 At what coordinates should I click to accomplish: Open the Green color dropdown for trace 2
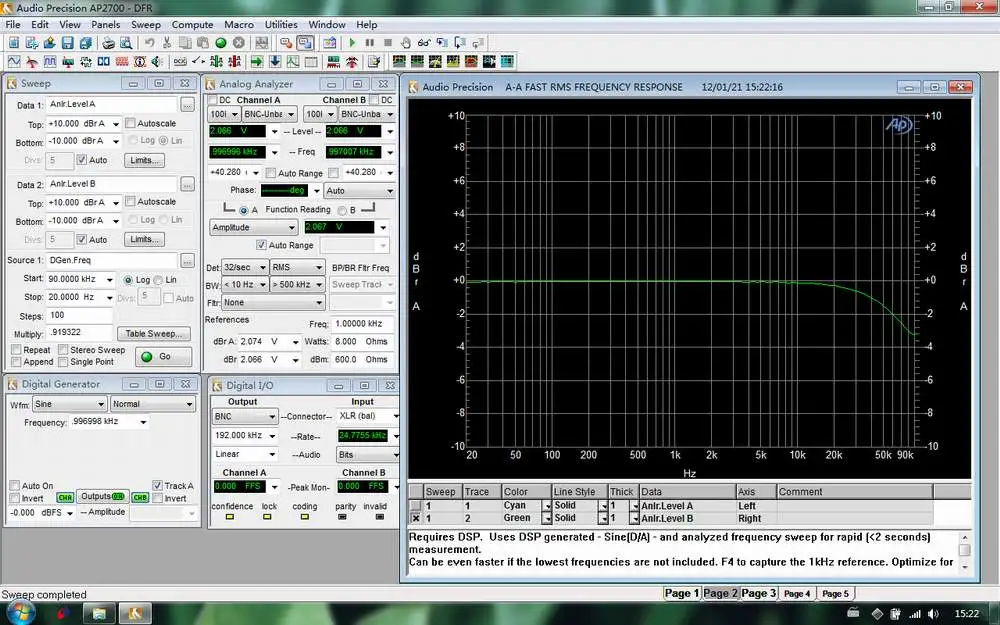point(546,518)
